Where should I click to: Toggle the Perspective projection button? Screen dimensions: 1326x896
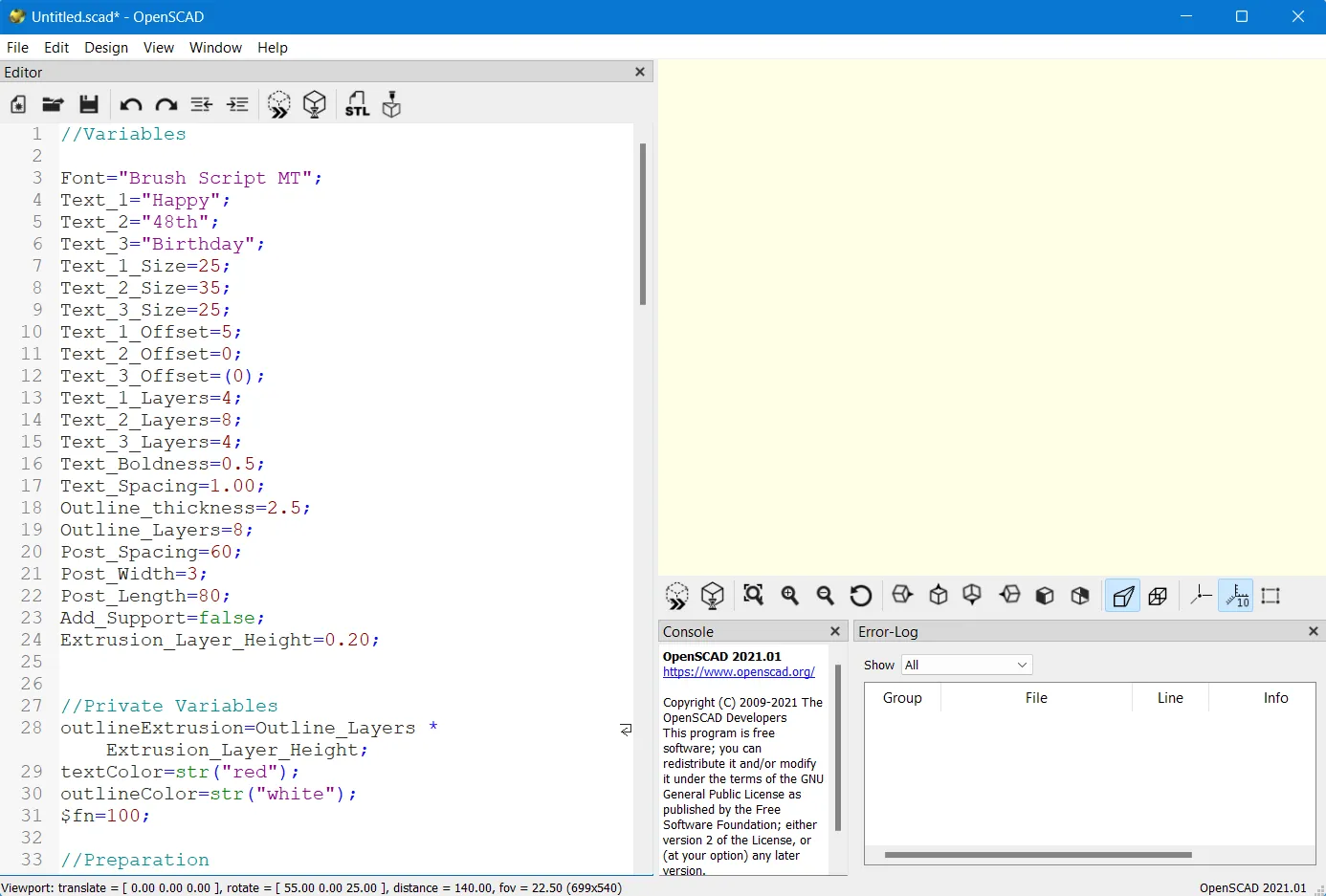[x=1122, y=596]
